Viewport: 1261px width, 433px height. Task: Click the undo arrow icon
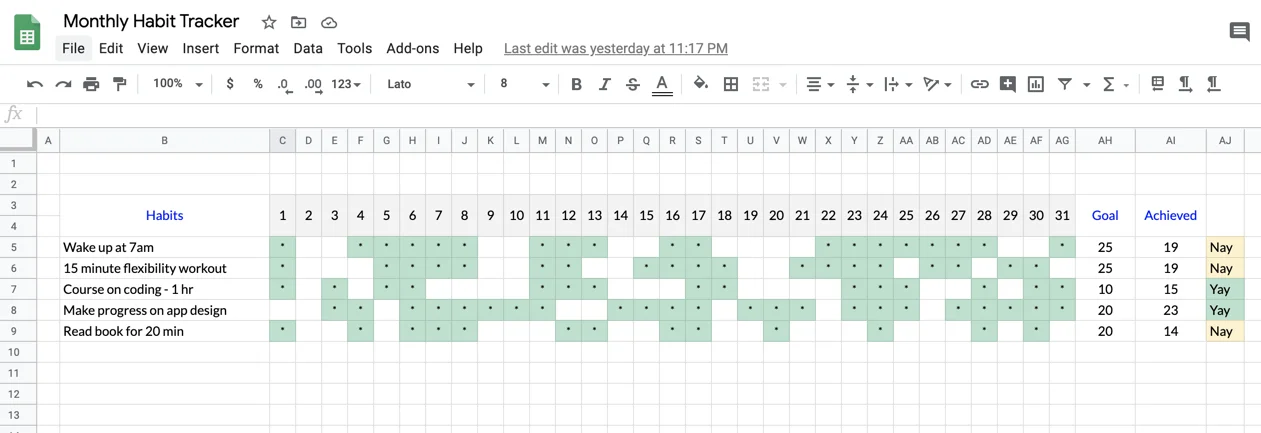click(35, 84)
